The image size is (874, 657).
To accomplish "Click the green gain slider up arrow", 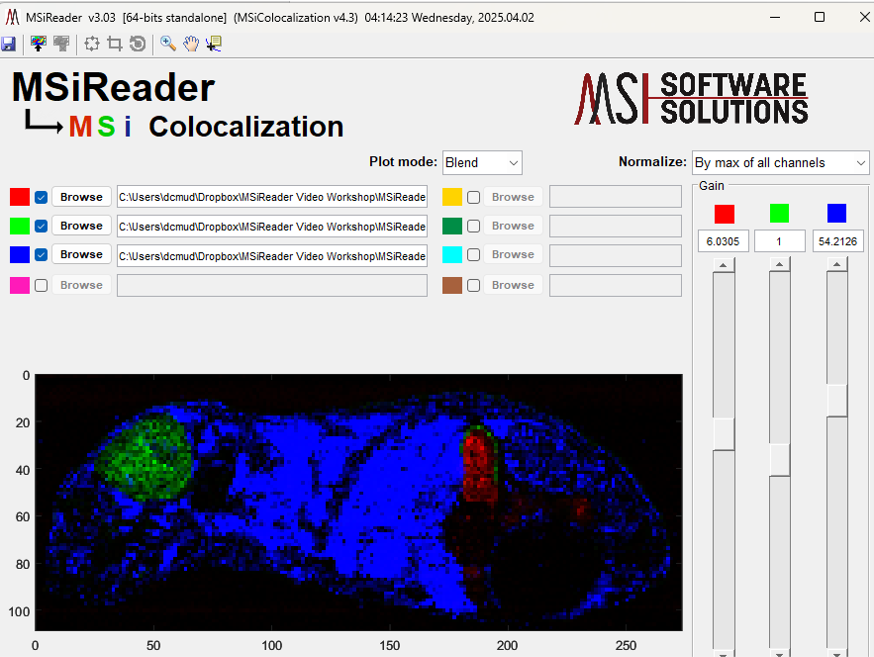I will 780,265.
